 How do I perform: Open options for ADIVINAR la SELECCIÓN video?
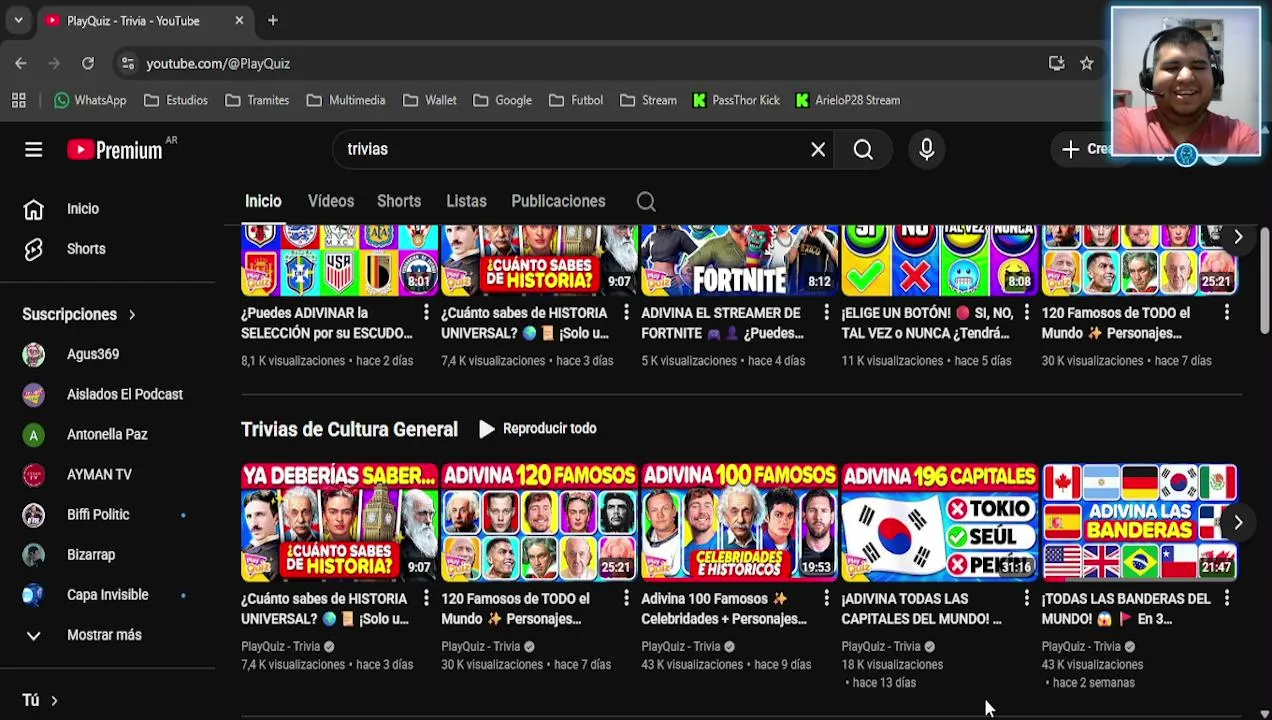tap(426, 313)
